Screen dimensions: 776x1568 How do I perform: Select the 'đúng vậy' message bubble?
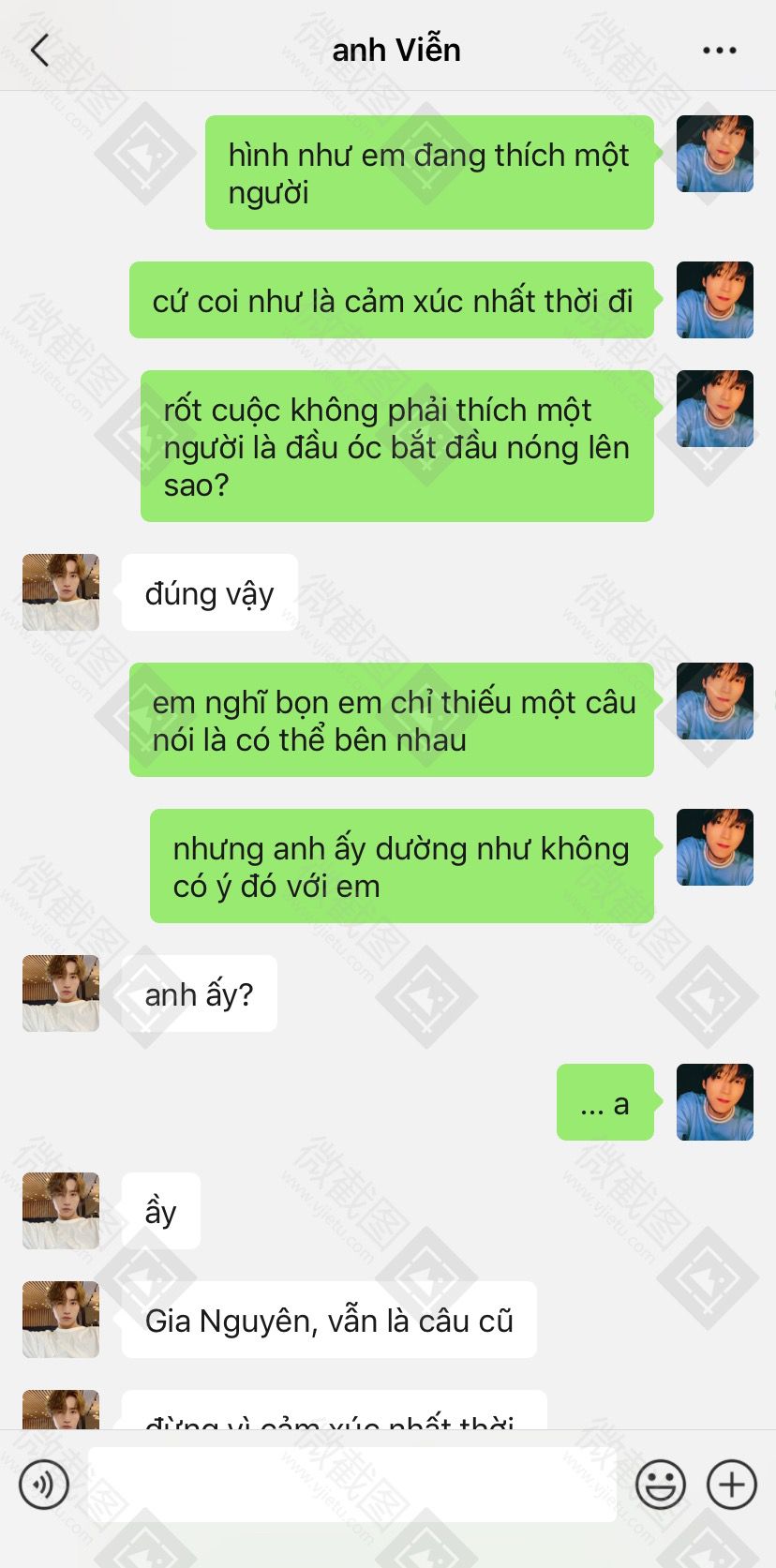210,592
